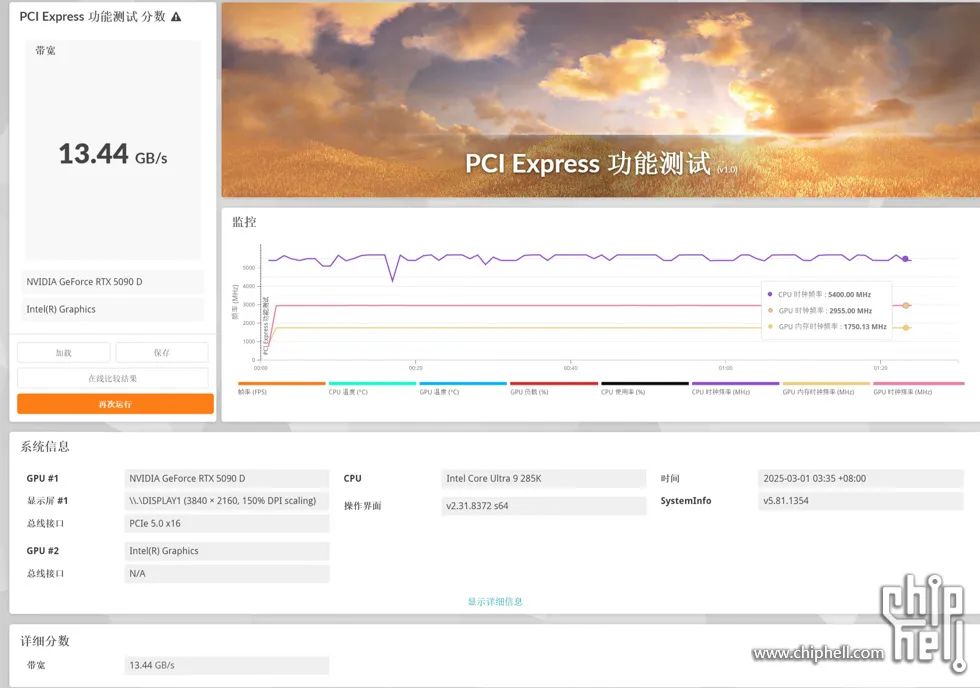Click the N/A bus interface value
The width and height of the screenshot is (980, 688).
click(x=227, y=574)
